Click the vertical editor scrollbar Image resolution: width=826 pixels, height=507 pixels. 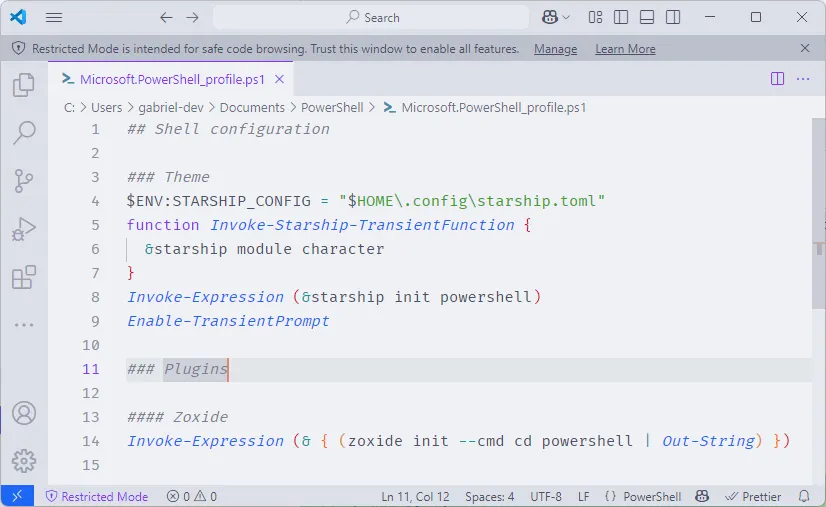tap(819, 213)
